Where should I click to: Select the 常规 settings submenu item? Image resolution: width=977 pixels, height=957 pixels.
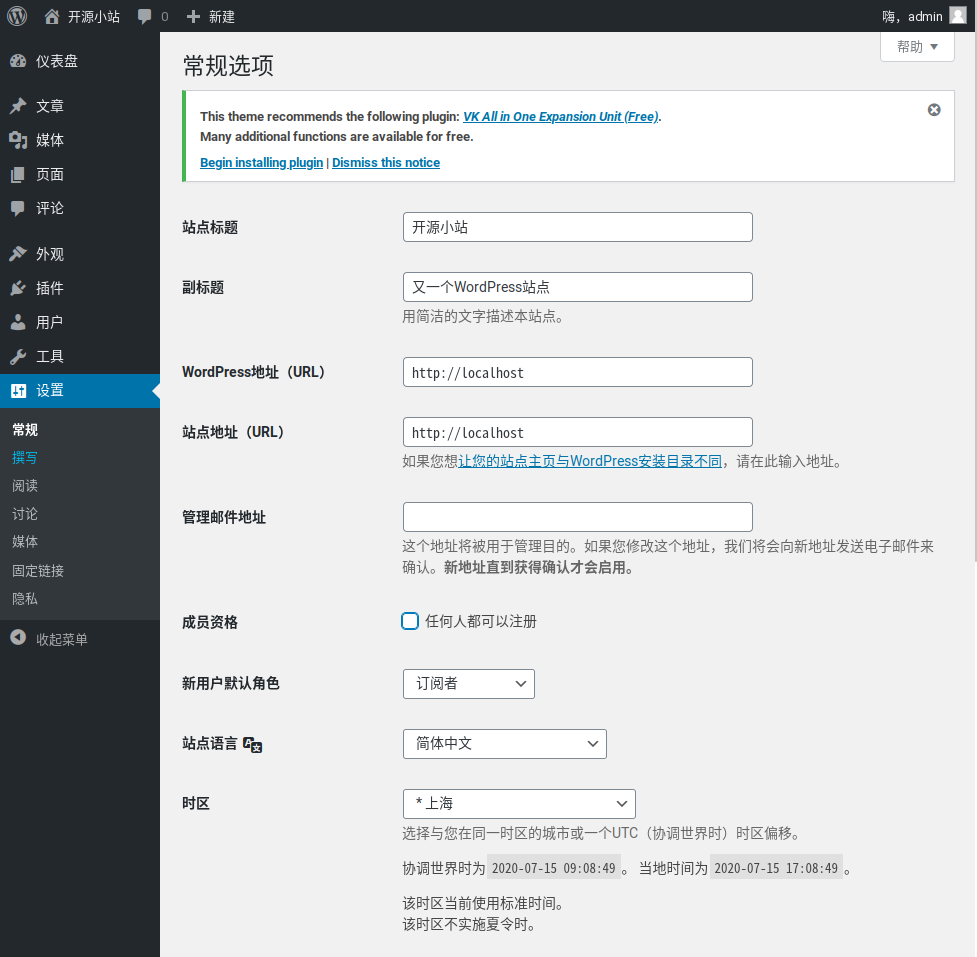tap(25, 430)
